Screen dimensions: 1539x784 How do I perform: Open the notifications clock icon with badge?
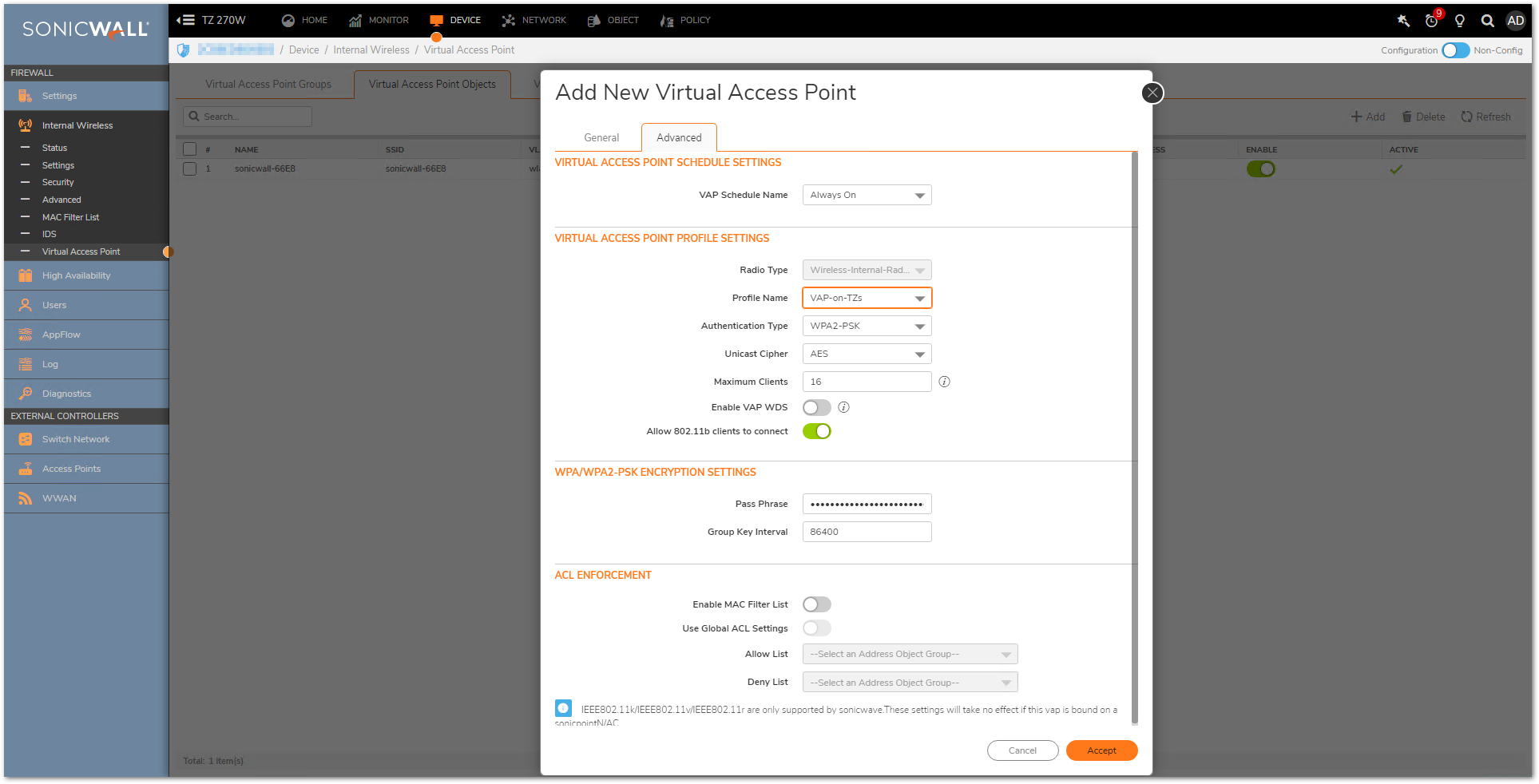[1432, 21]
